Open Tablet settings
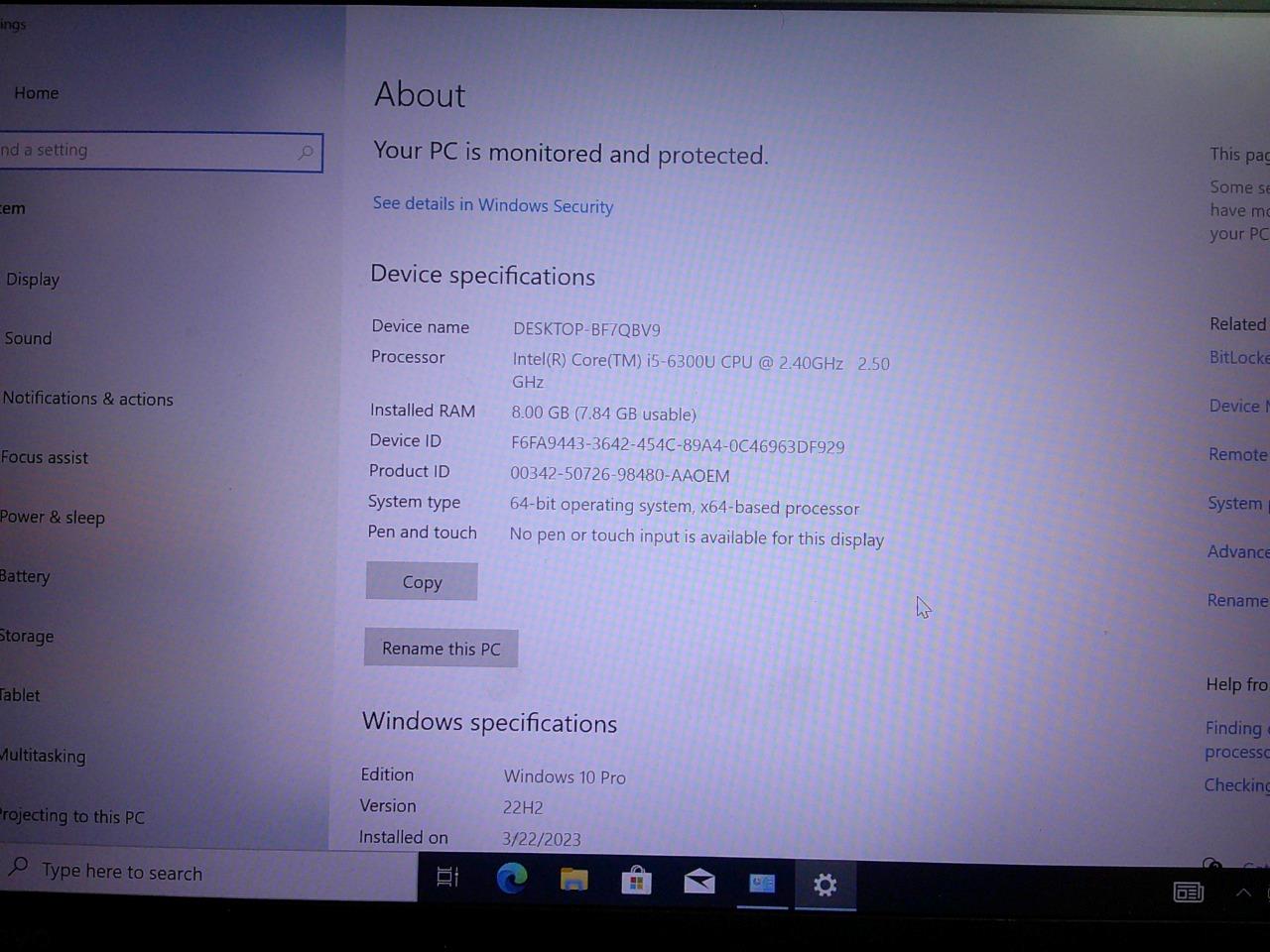Image resolution: width=1270 pixels, height=952 pixels. 20,695
